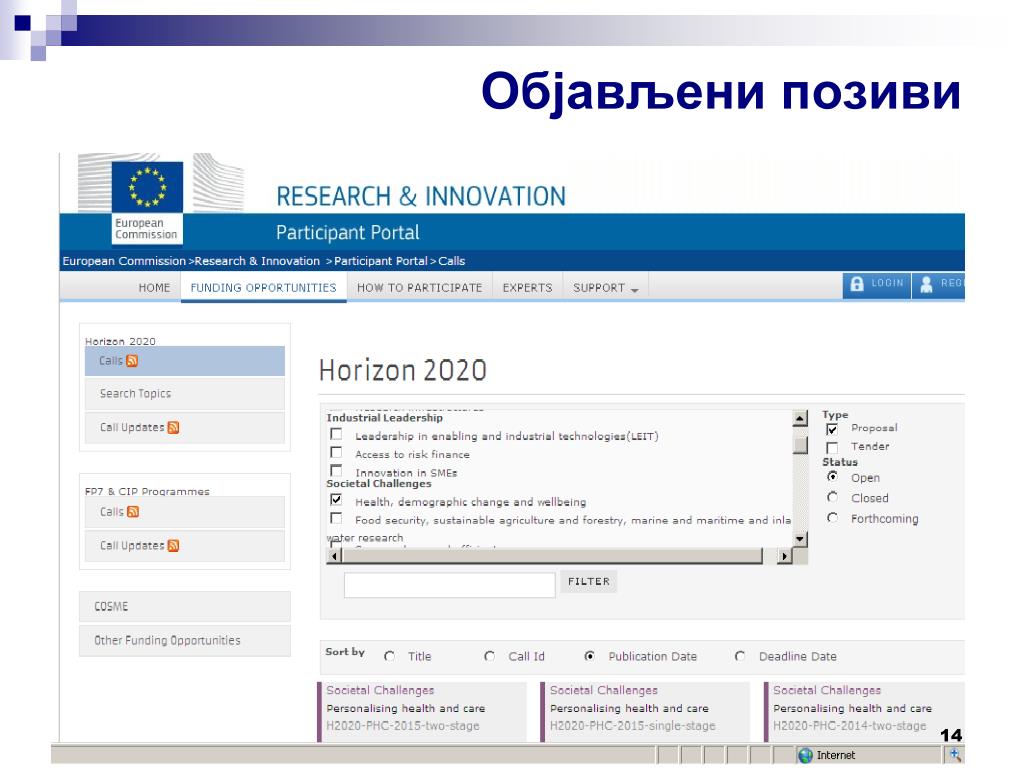
Task: Click the filter text input field
Action: pyautogui.click(x=449, y=585)
